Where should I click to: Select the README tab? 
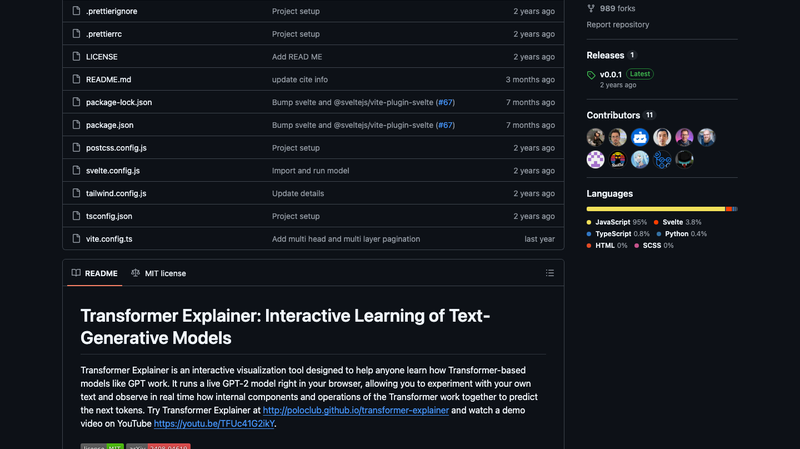pyautogui.click(x=95, y=273)
